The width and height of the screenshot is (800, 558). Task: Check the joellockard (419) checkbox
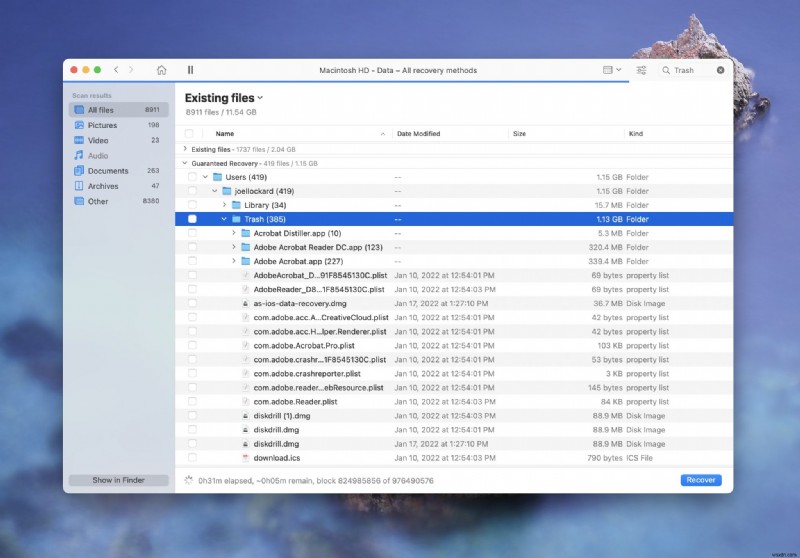click(x=192, y=191)
